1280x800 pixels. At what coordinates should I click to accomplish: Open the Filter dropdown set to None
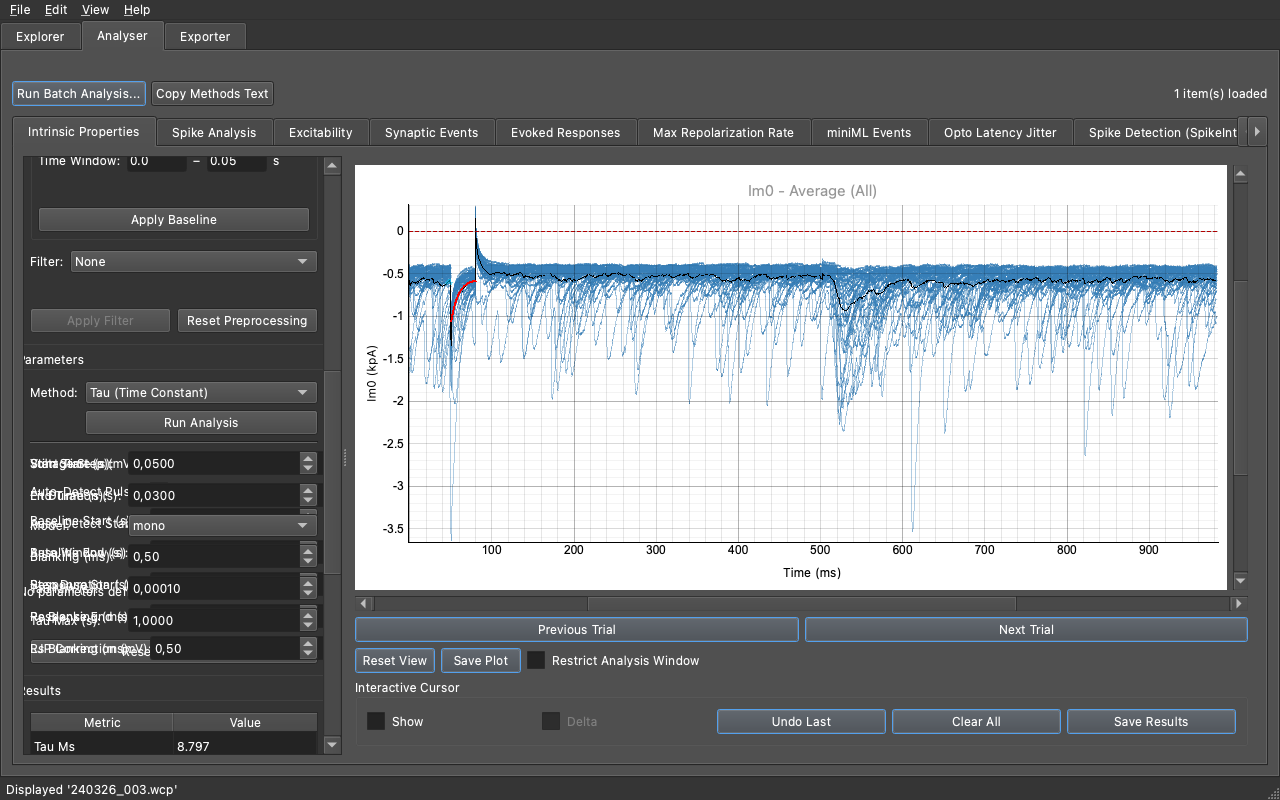pyautogui.click(x=193, y=262)
